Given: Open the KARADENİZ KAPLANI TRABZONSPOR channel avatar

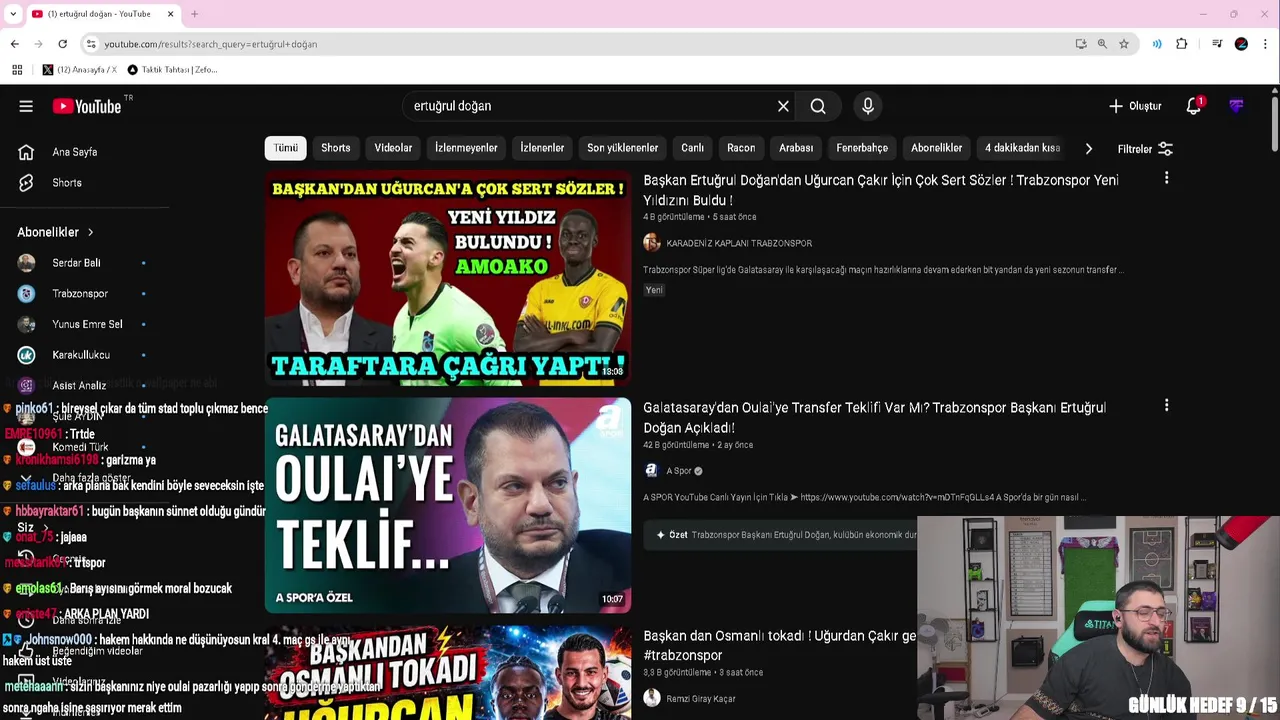Looking at the screenshot, I should [x=652, y=243].
